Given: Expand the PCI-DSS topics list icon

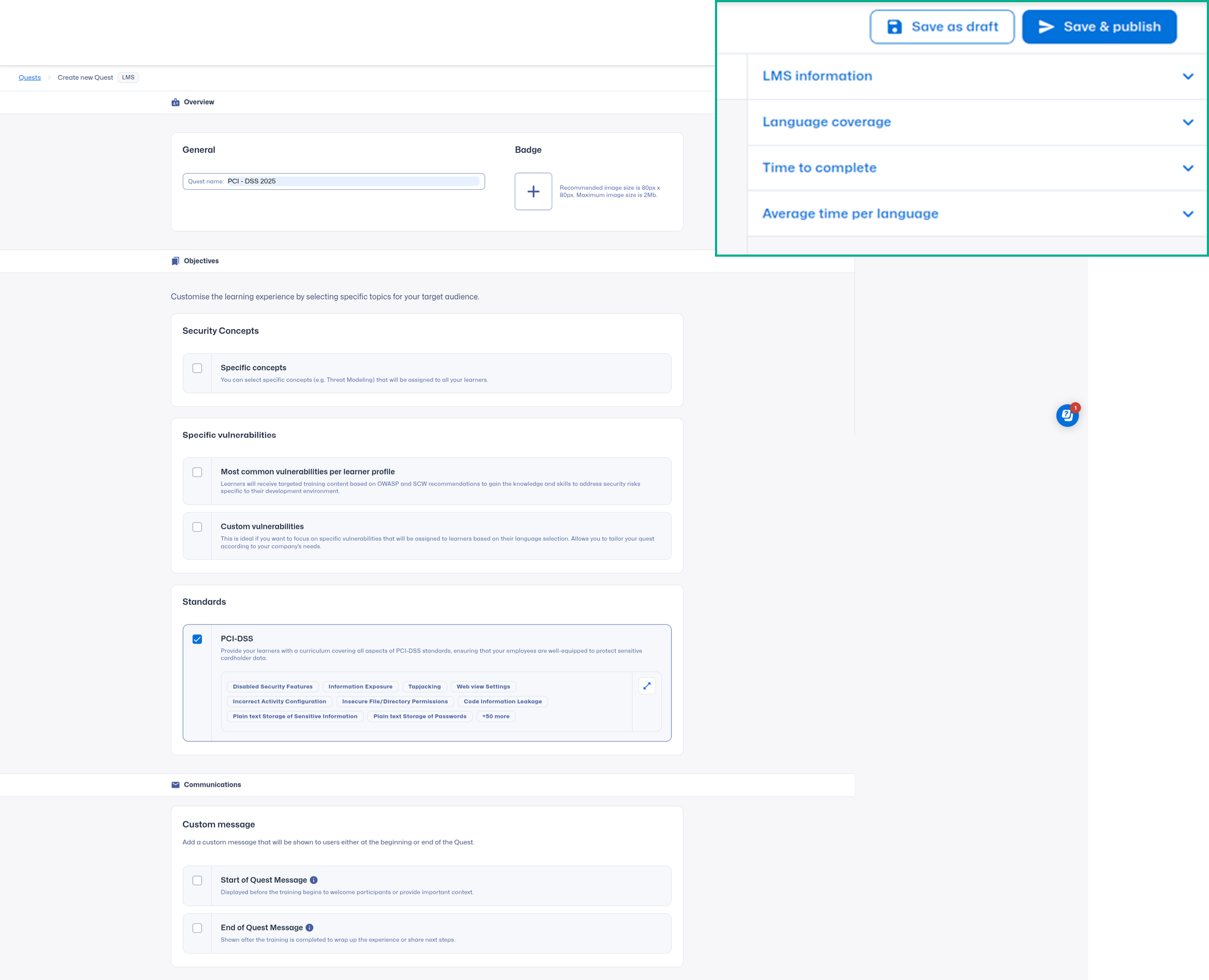Looking at the screenshot, I should pyautogui.click(x=646, y=686).
